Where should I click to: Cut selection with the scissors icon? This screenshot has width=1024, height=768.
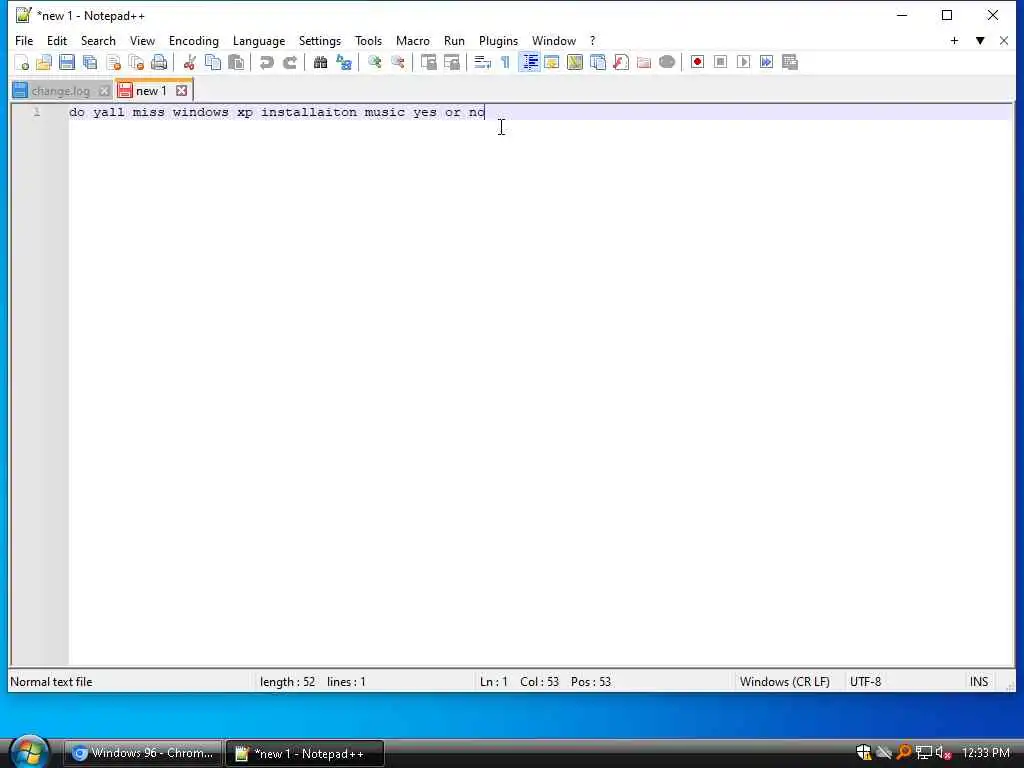pos(189,62)
